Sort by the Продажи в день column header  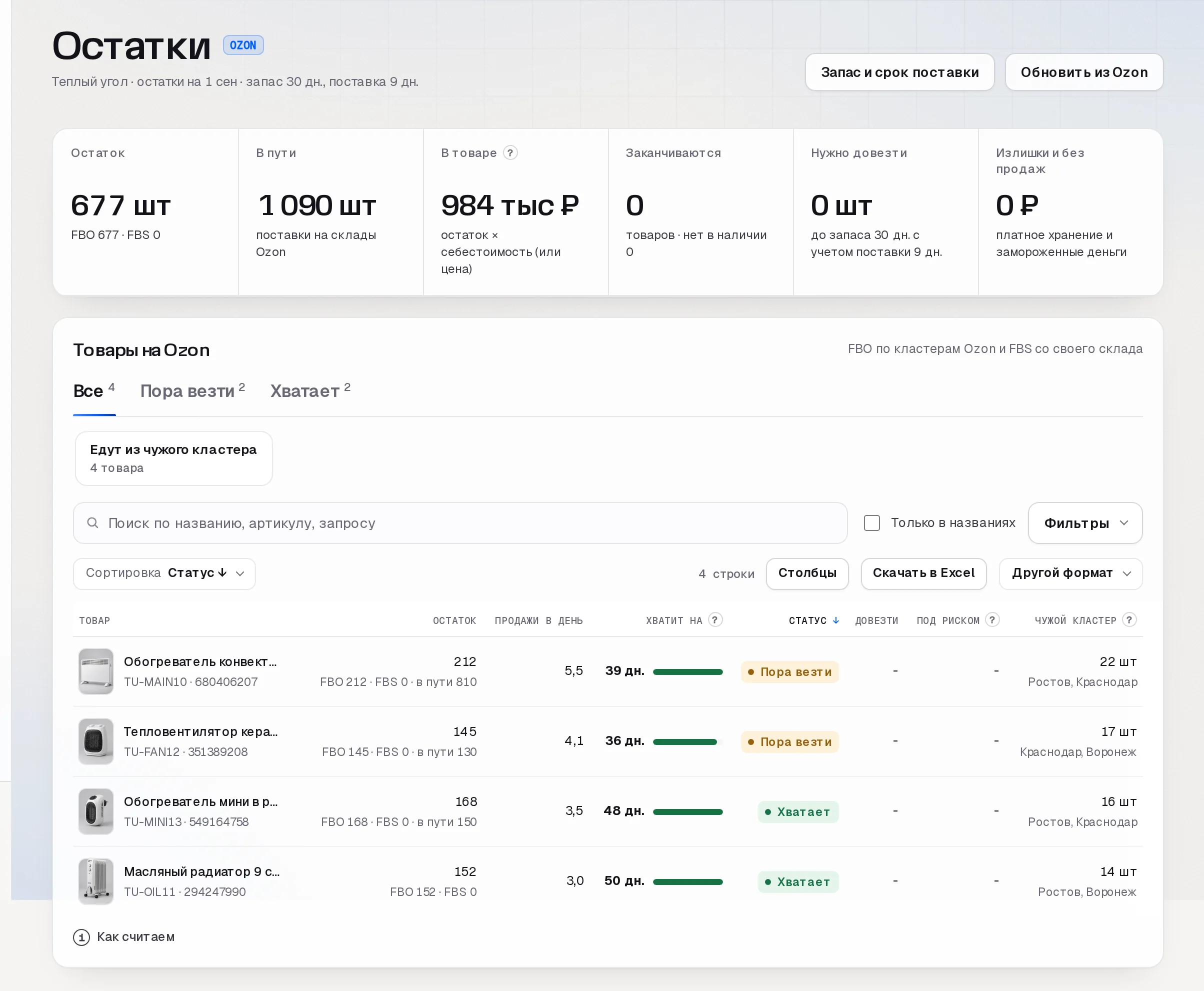pos(538,620)
